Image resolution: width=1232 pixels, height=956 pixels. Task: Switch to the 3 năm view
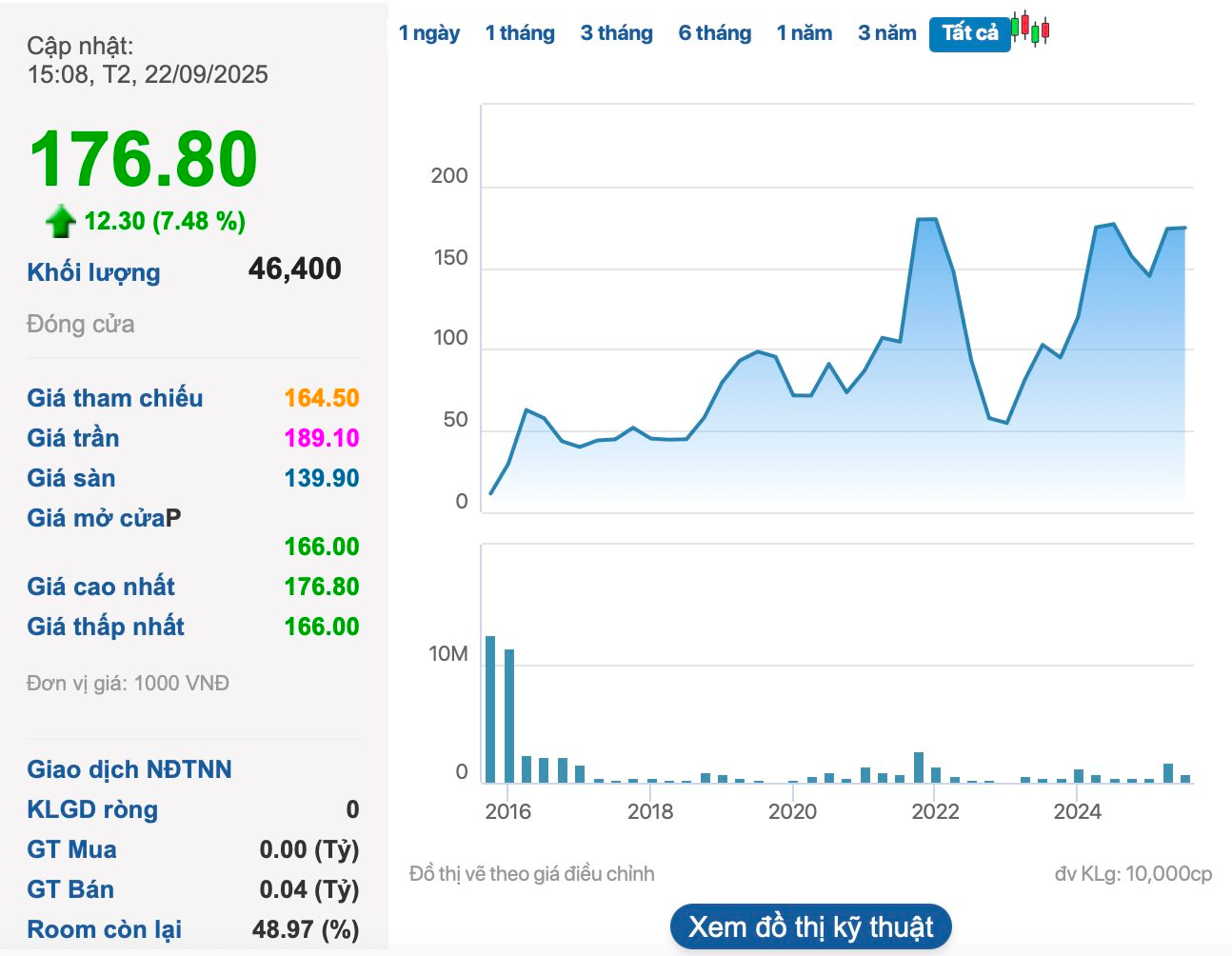886,33
